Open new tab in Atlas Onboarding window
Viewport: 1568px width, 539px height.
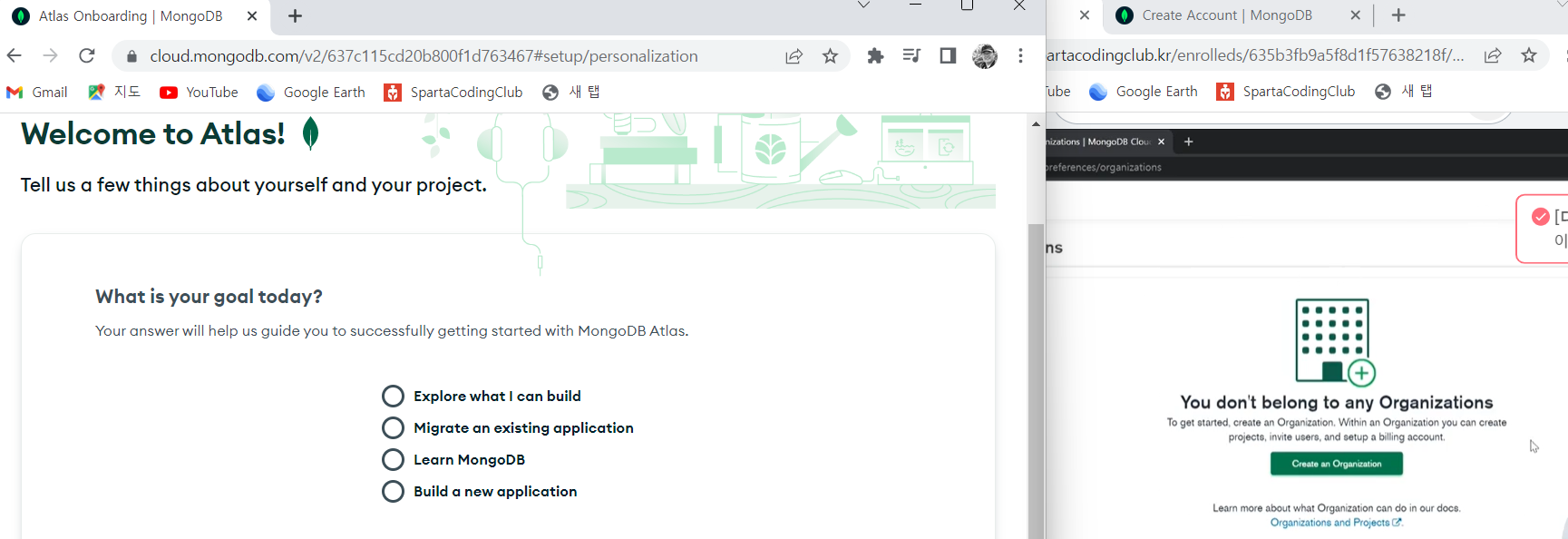(295, 16)
